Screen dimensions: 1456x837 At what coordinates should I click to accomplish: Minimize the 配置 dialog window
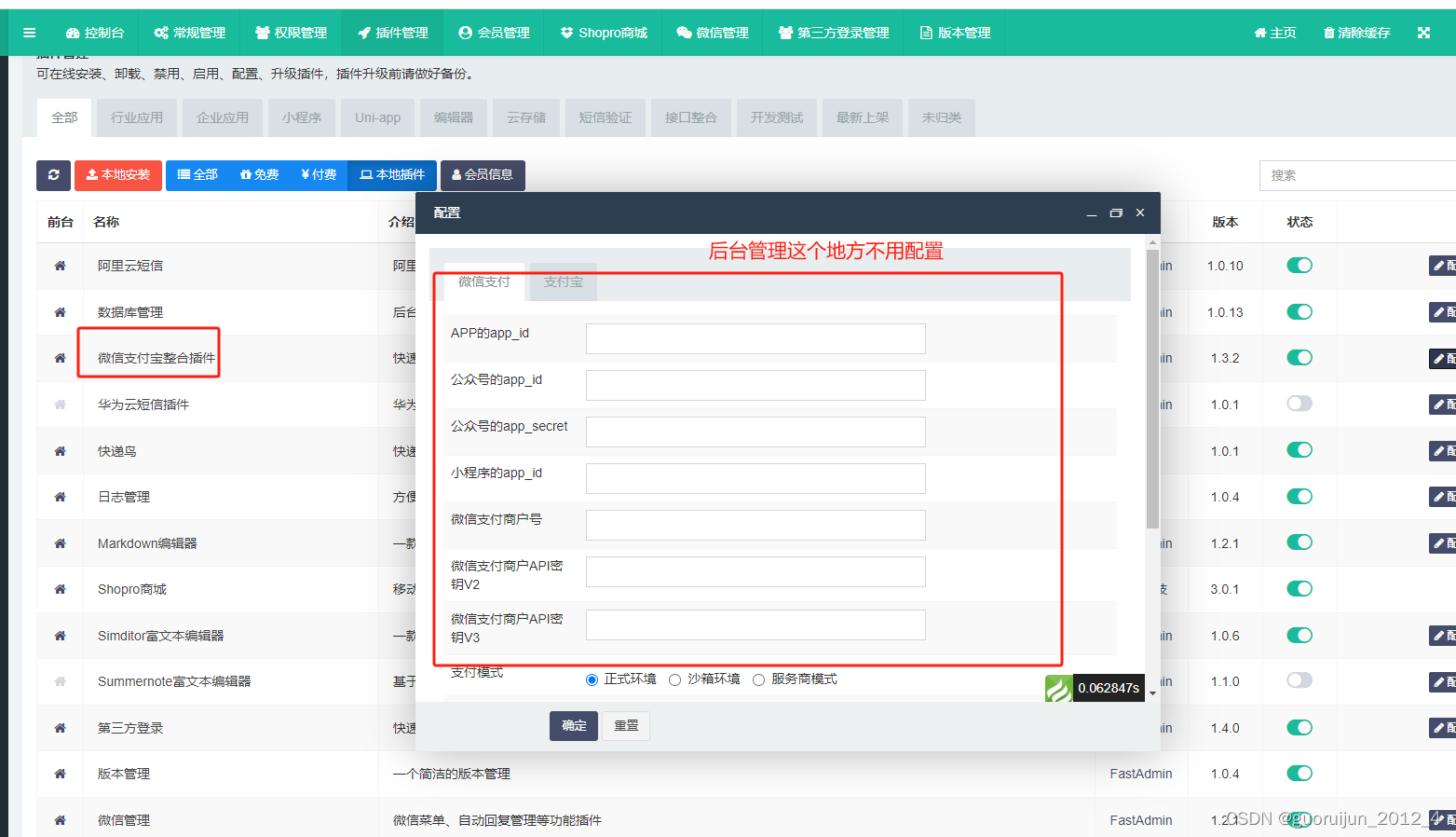1092,213
